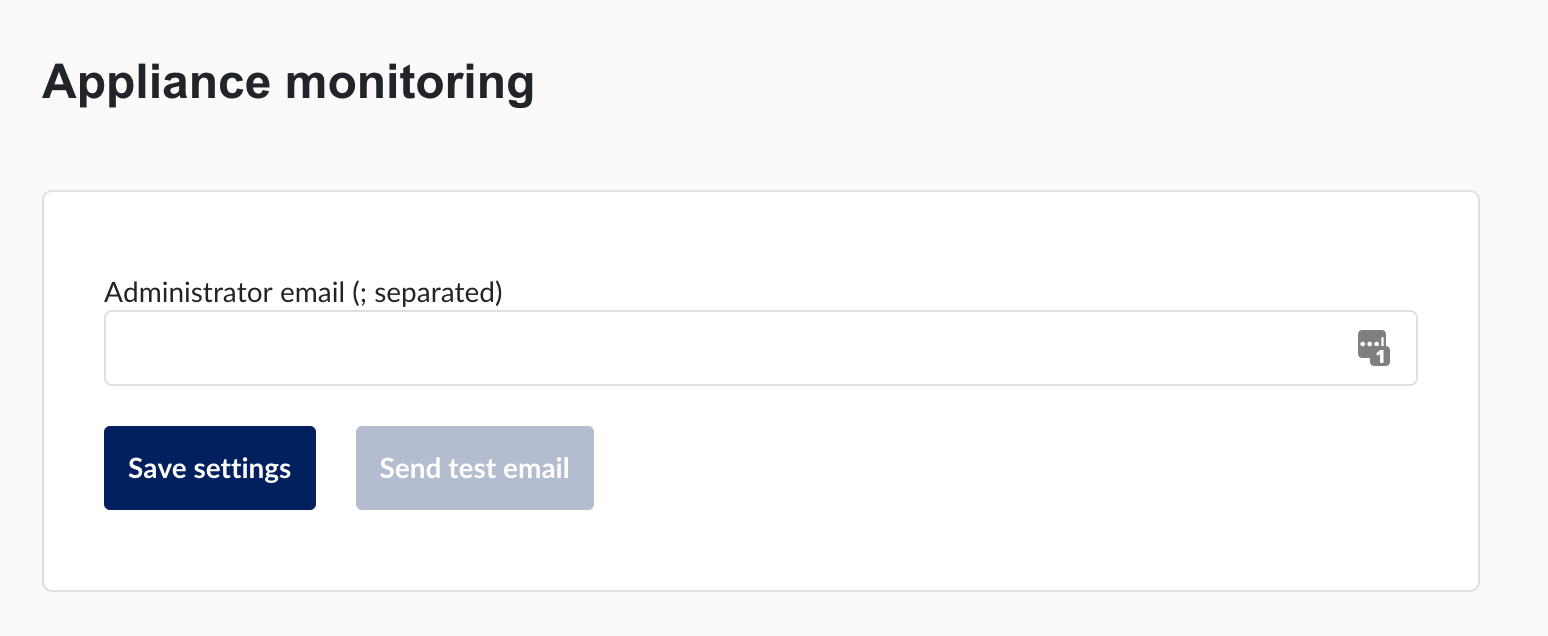Click the Appliance monitoring heading

(288, 81)
